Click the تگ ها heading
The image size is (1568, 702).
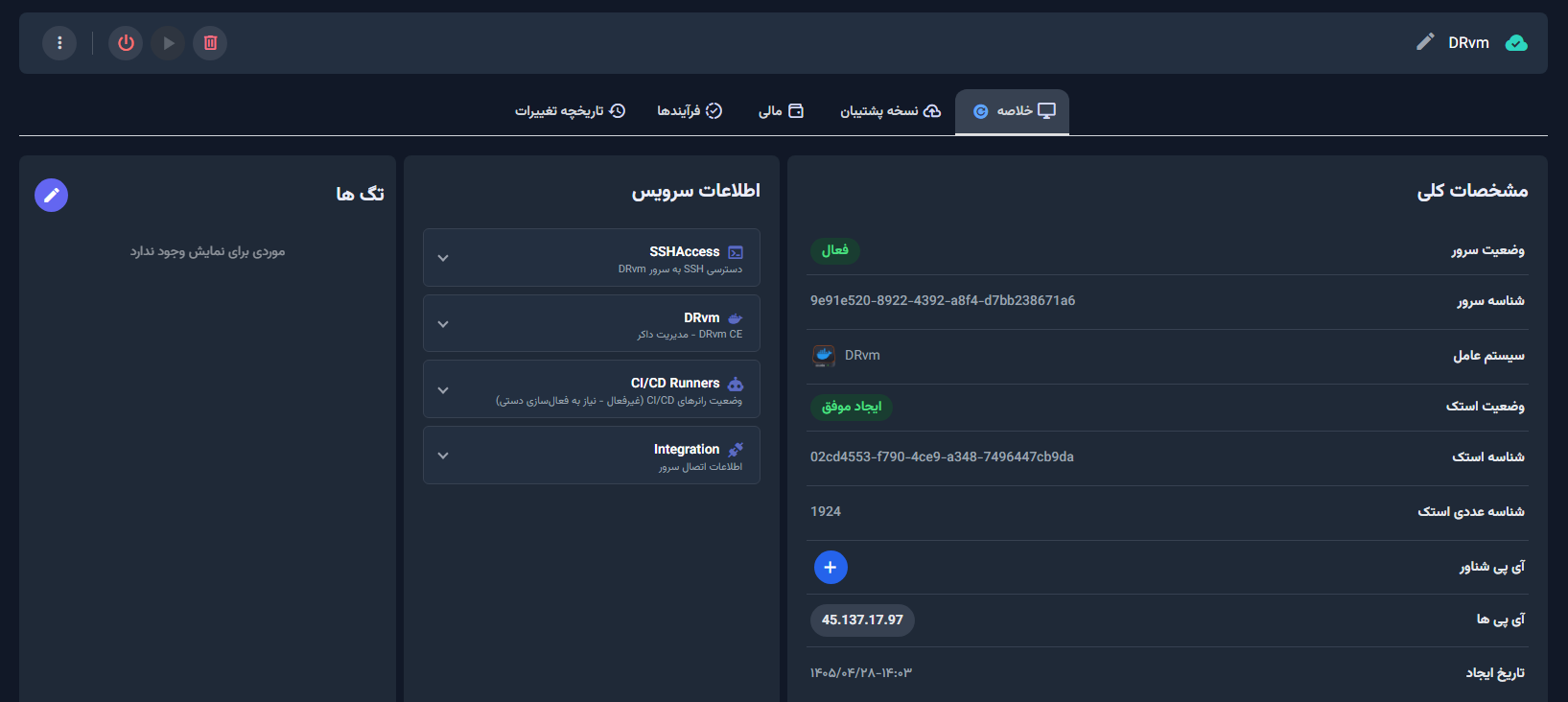pos(361,194)
